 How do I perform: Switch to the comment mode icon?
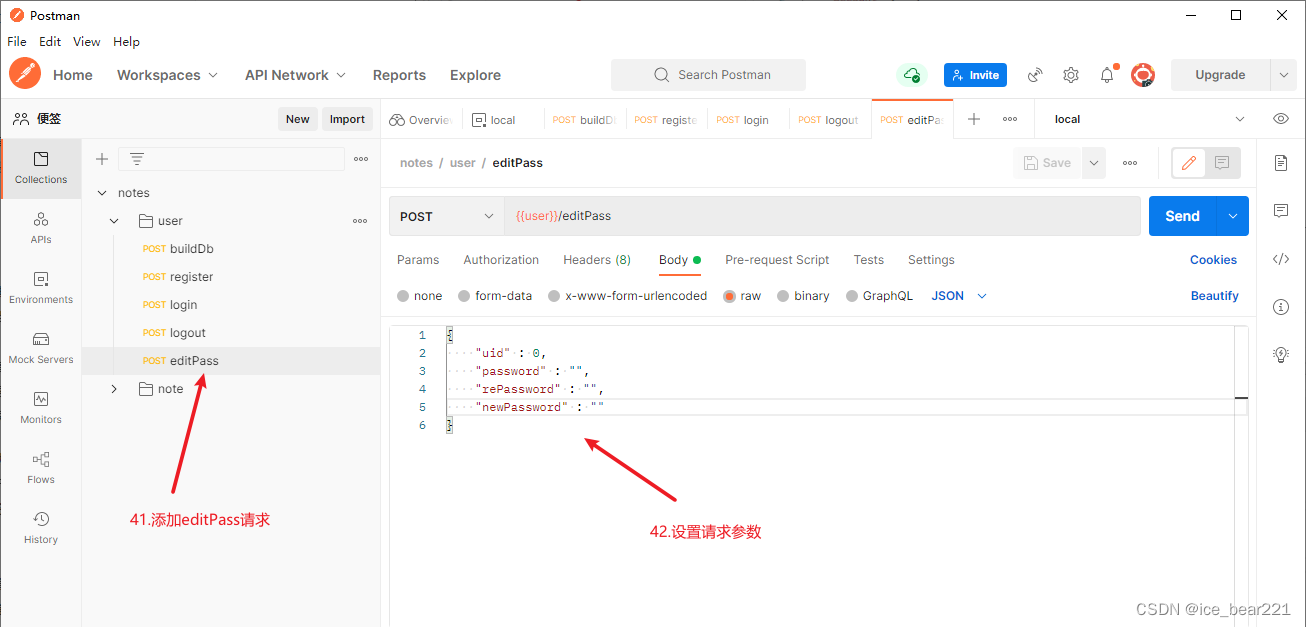pos(1222,163)
